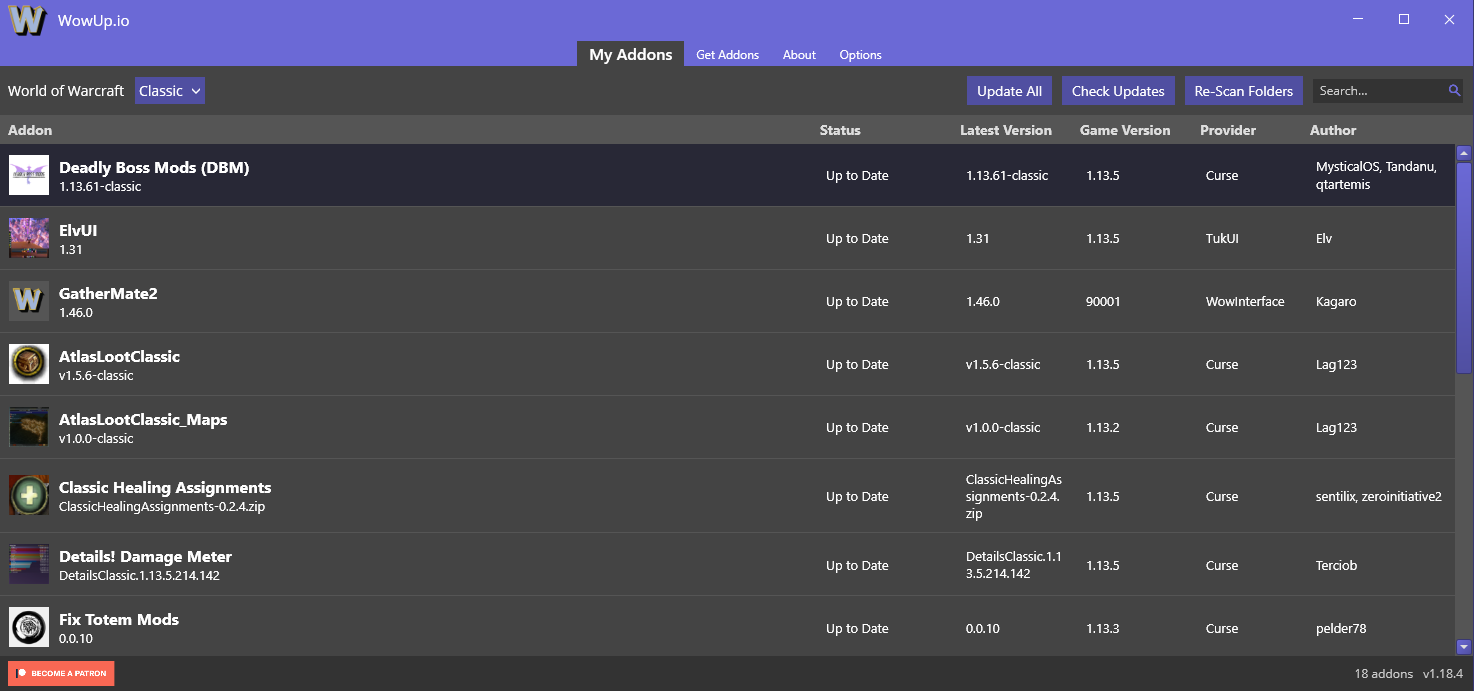This screenshot has height=691, width=1474.
Task: Click the WowInterface provider cell for GatherMate2
Action: [x=1245, y=301]
